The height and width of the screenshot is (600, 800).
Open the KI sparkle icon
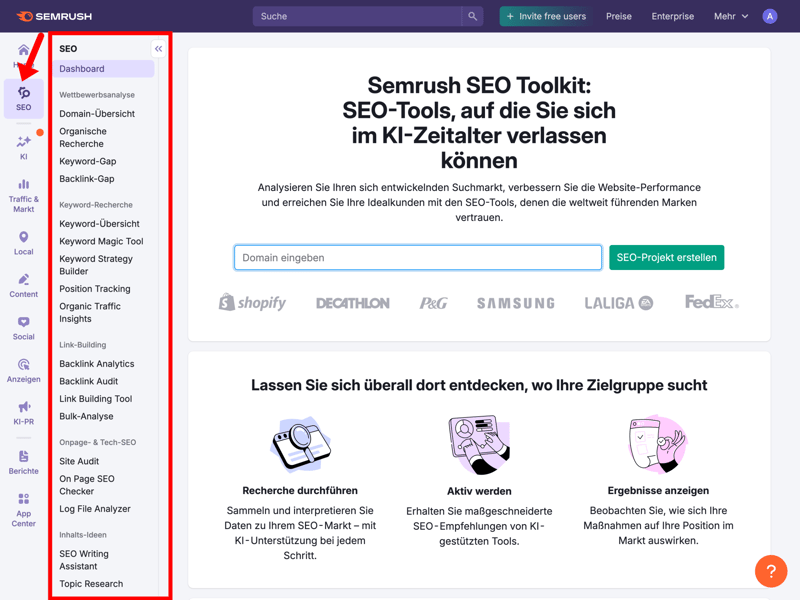23,141
